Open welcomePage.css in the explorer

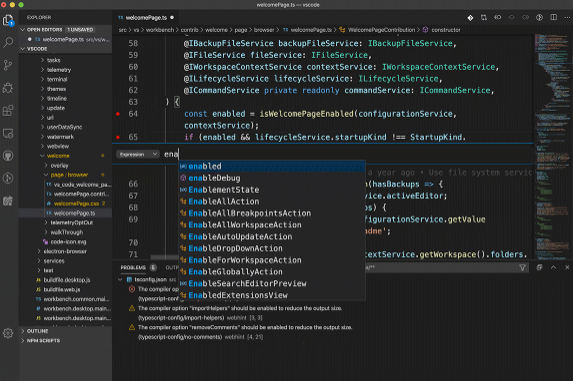76,204
